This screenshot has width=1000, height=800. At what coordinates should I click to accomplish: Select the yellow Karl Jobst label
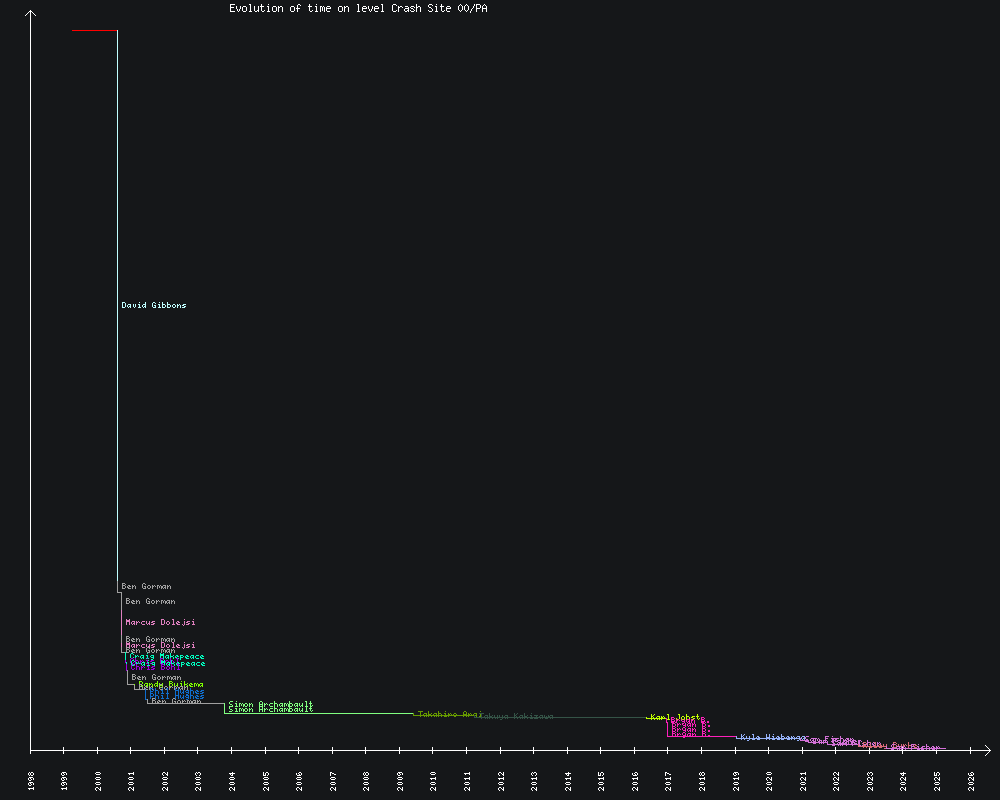[x=675, y=717]
